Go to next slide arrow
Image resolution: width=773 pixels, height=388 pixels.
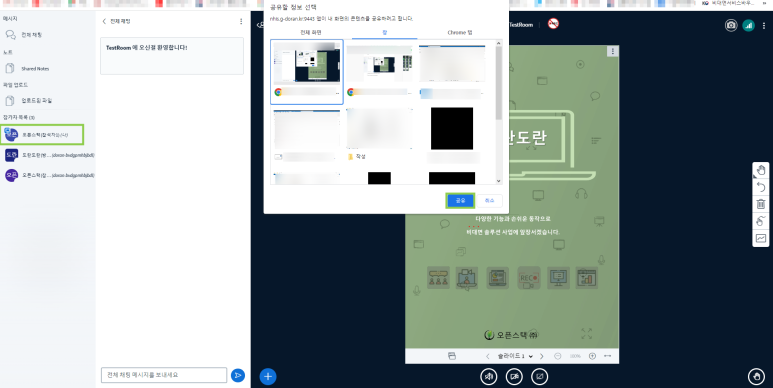[x=541, y=356]
